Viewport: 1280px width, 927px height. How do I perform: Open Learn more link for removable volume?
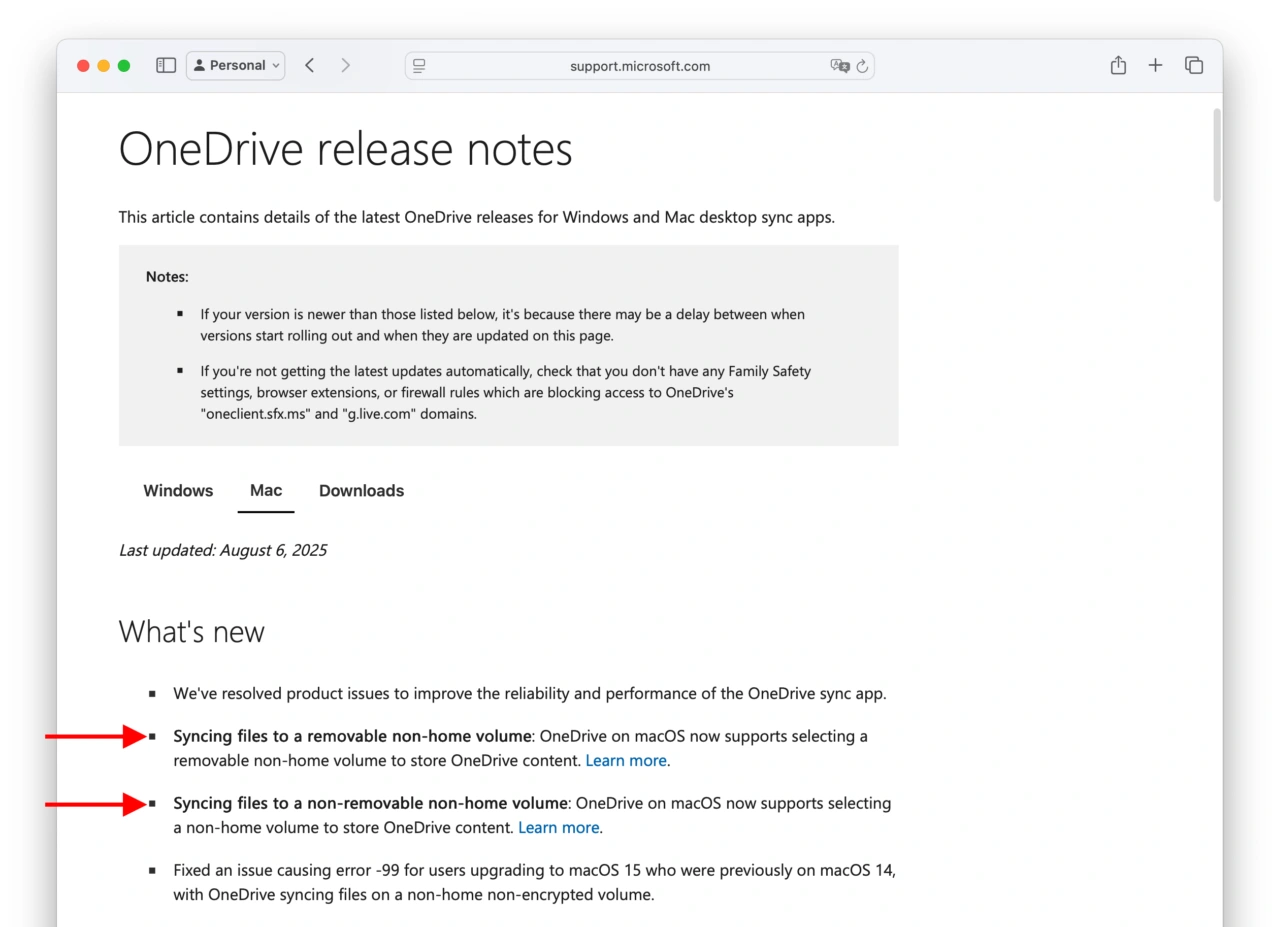coord(626,760)
